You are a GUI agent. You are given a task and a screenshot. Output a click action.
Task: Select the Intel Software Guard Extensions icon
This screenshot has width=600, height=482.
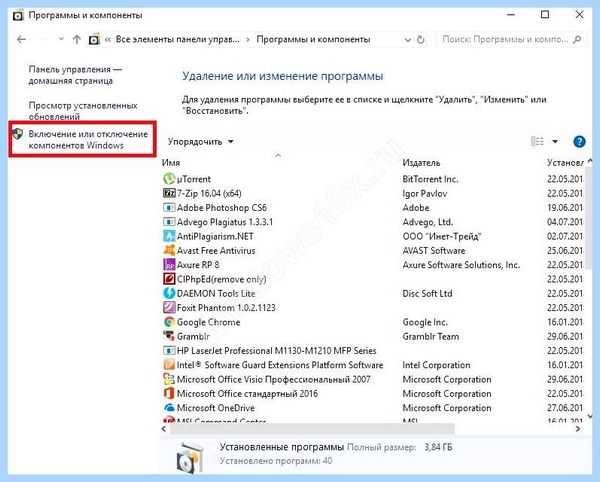[x=169, y=365]
